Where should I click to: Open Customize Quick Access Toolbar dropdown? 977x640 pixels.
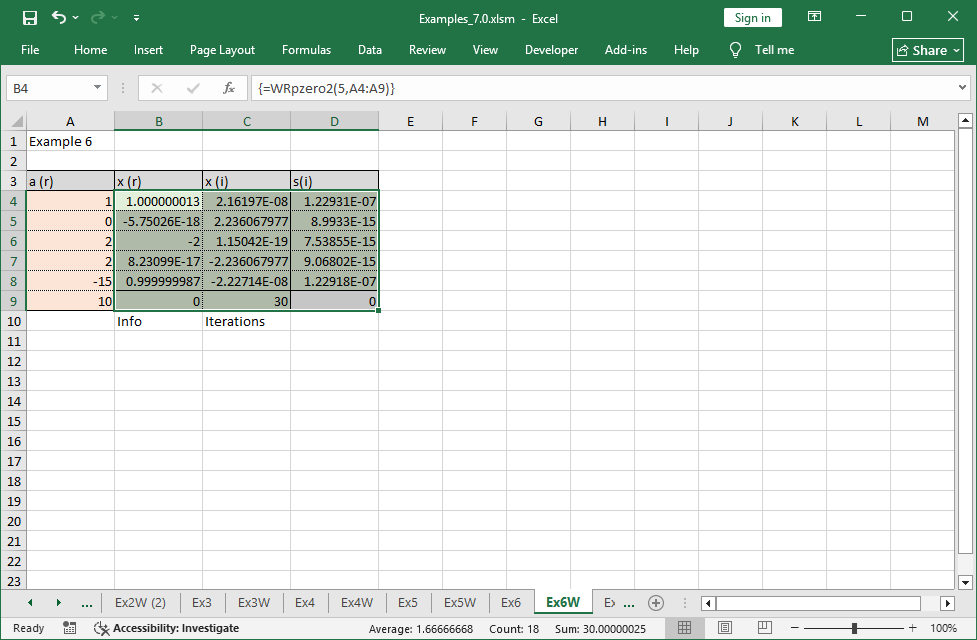[136, 18]
